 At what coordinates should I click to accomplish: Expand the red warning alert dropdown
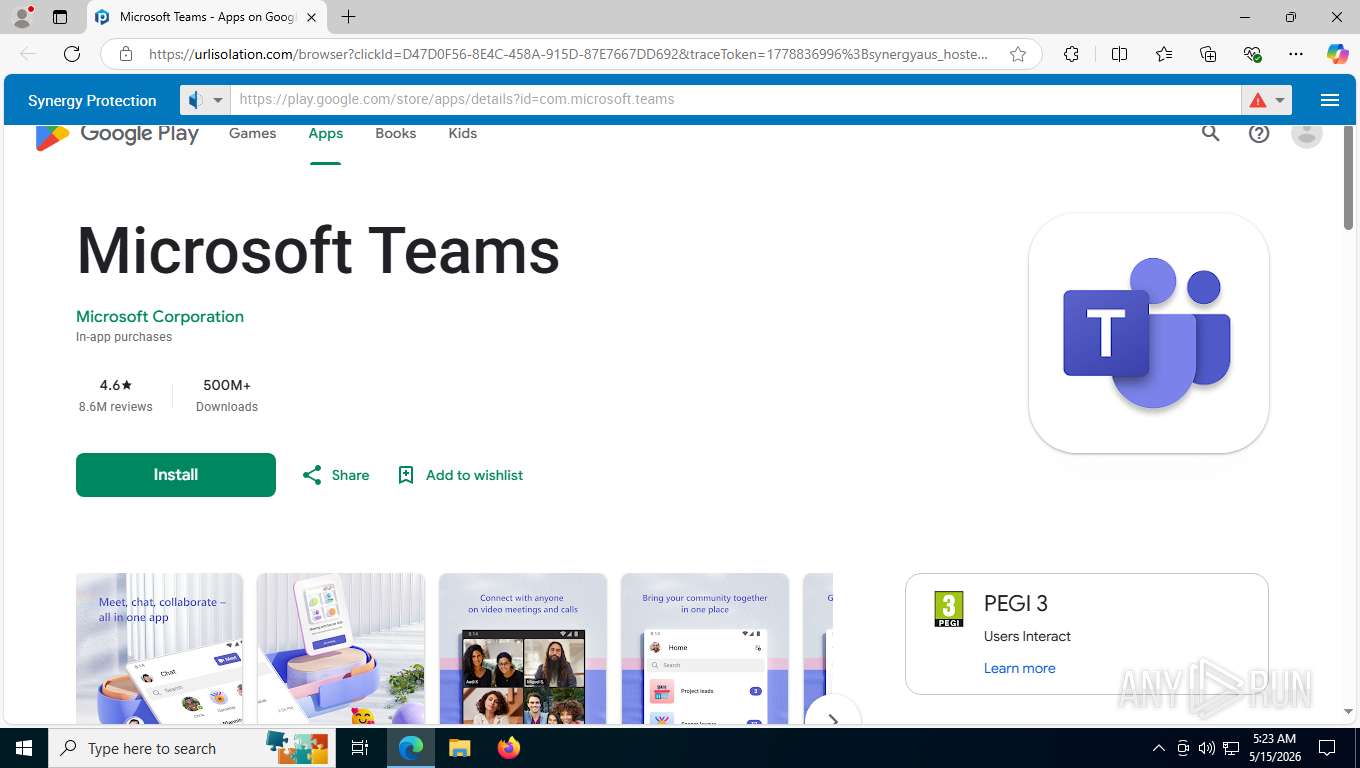tap(1267, 100)
